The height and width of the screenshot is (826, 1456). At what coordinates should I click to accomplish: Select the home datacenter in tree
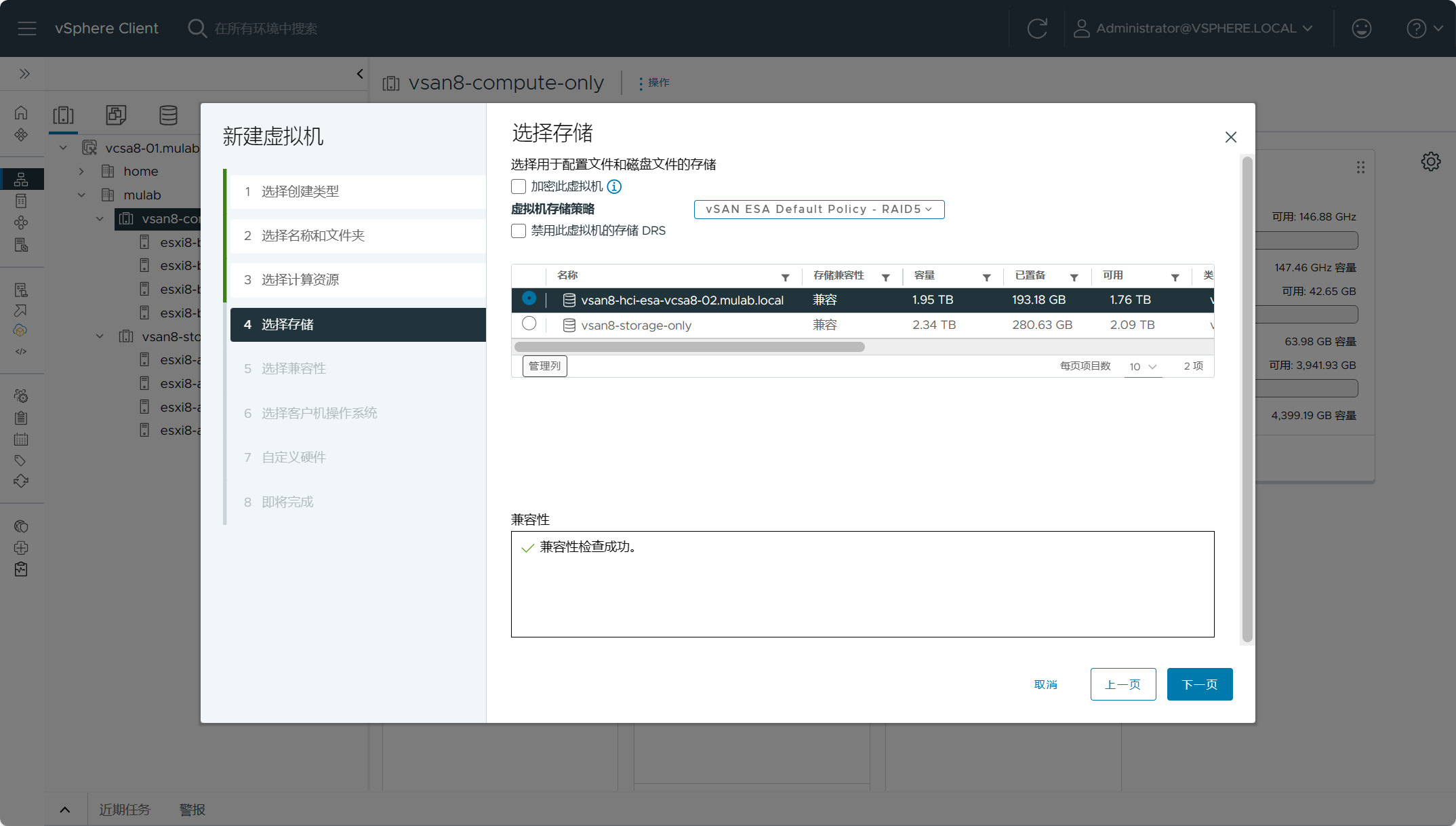140,172
